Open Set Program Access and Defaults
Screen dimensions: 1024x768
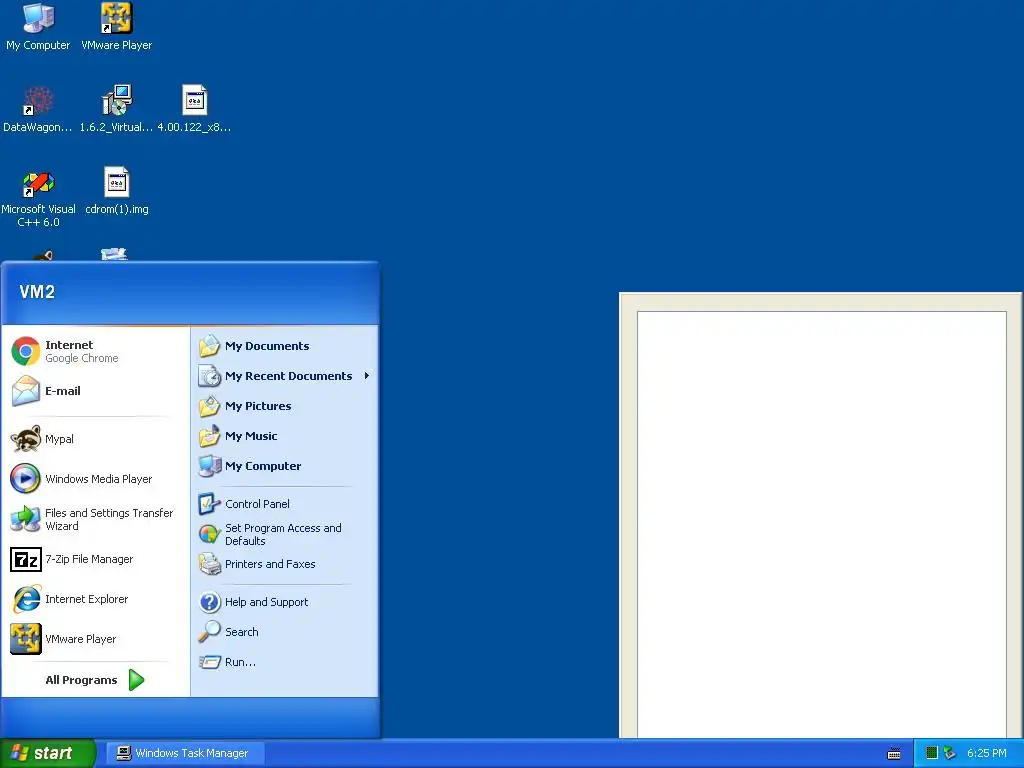(x=284, y=534)
